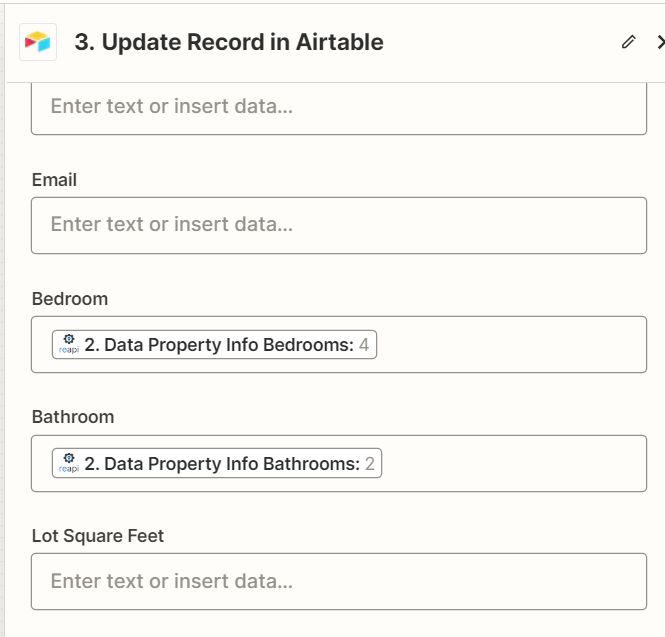Click the reapi icon in Bathrooms pill
This screenshot has height=637, width=665.
coord(69,463)
